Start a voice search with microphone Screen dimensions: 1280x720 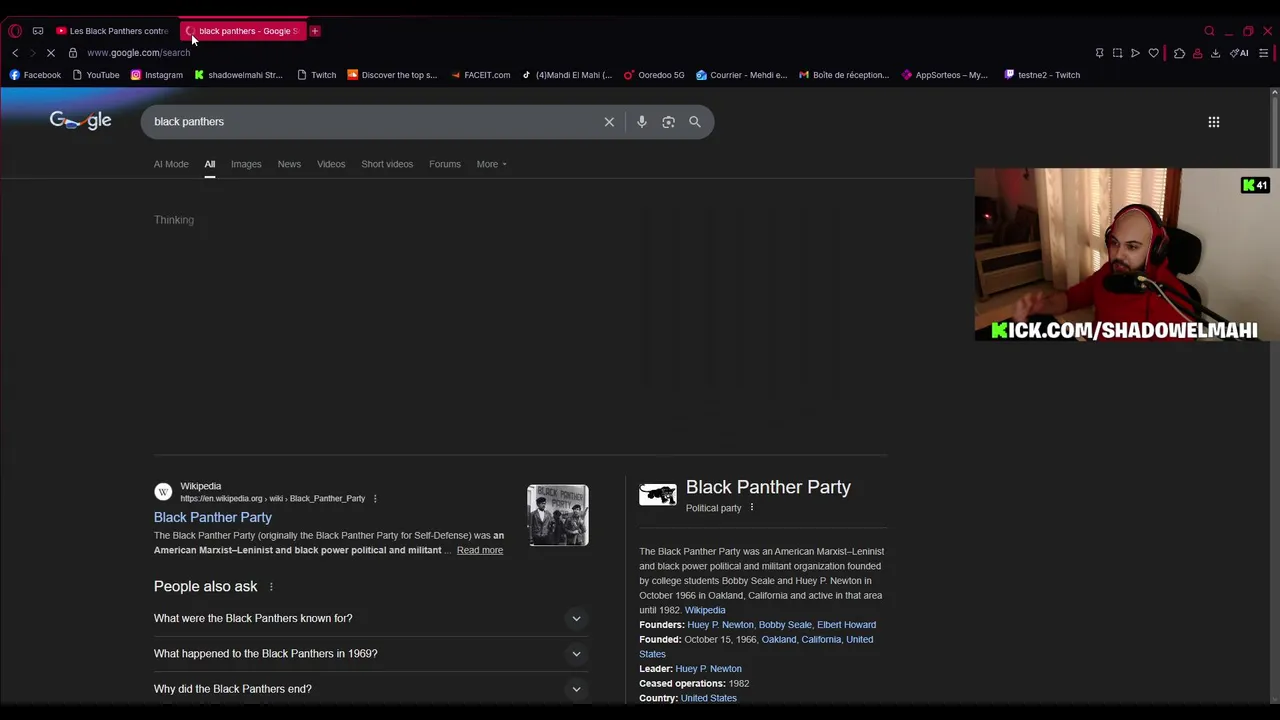click(642, 122)
